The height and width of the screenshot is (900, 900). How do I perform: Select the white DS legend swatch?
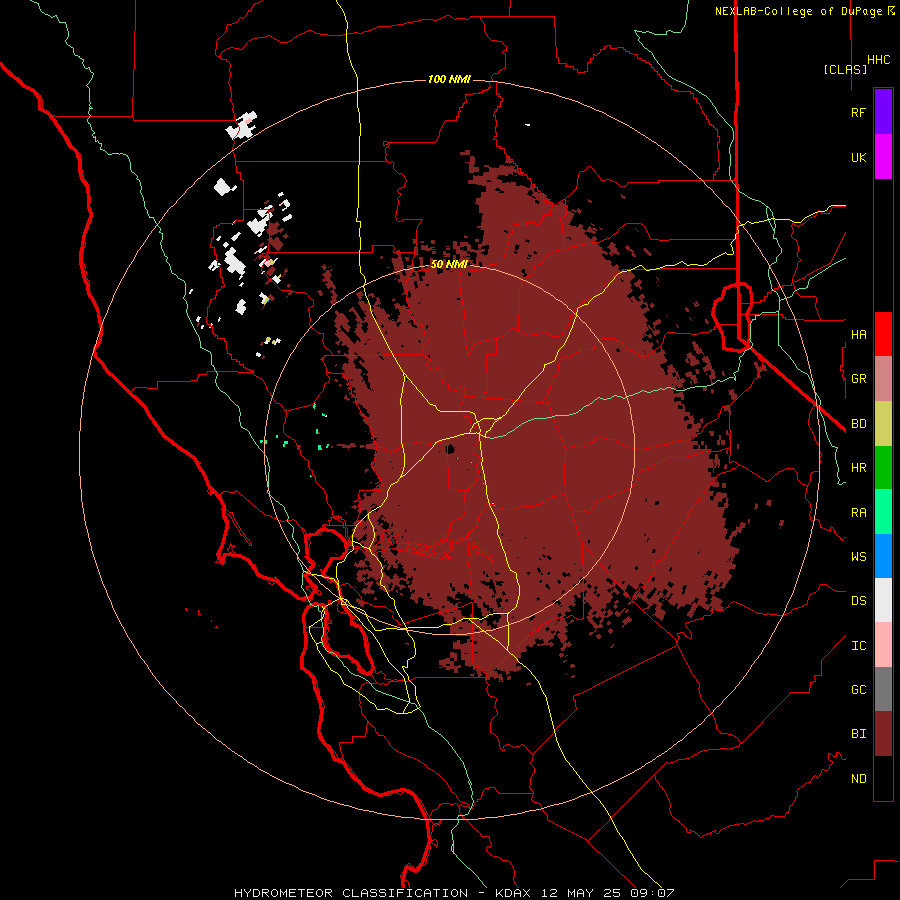click(x=883, y=600)
